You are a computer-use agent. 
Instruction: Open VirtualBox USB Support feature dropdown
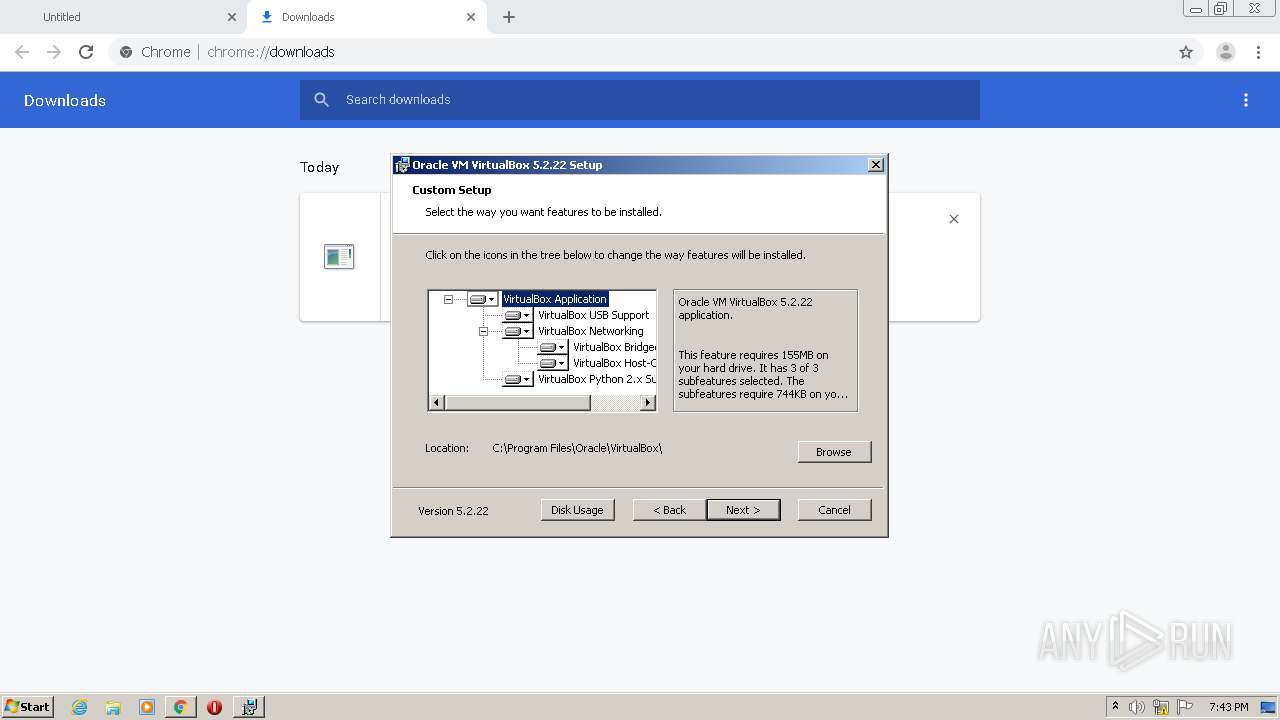coord(517,315)
